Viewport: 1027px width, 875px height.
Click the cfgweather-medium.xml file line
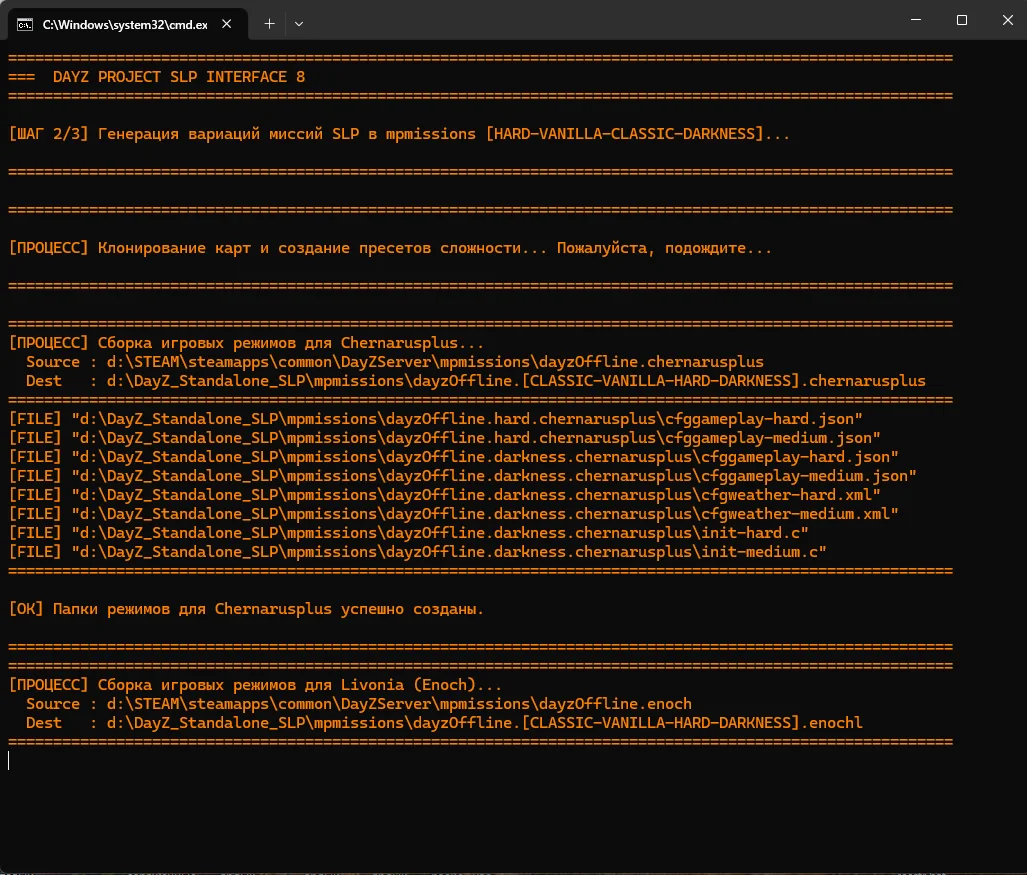pyautogui.click(x=453, y=514)
